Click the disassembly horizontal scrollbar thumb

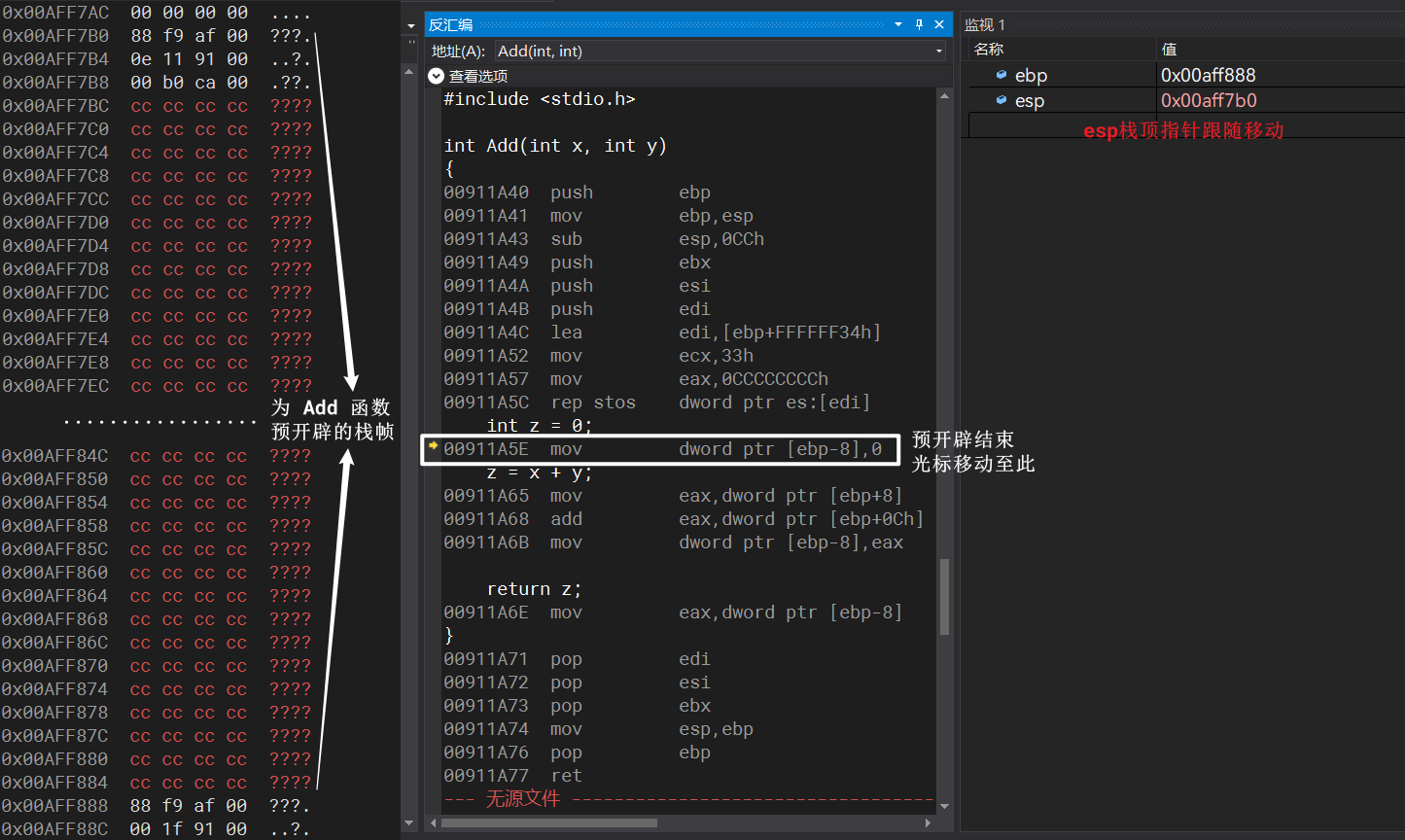click(550, 822)
